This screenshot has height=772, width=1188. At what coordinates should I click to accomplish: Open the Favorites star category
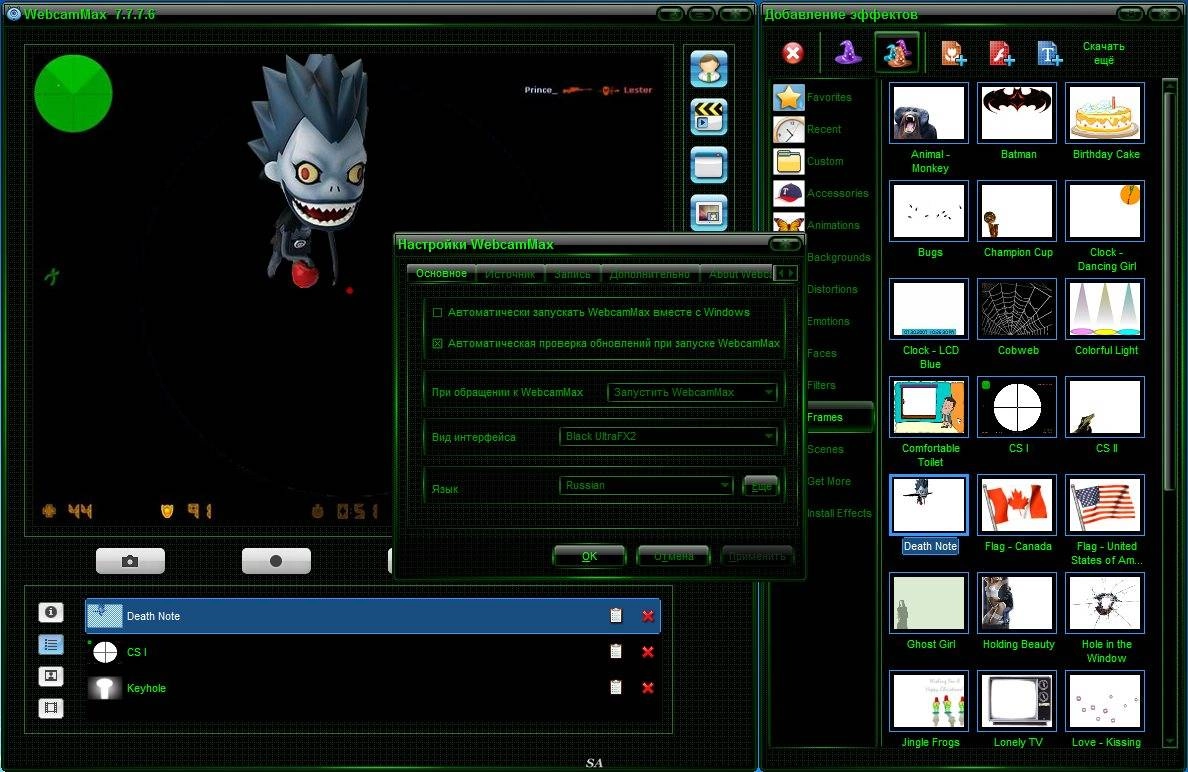click(x=822, y=97)
